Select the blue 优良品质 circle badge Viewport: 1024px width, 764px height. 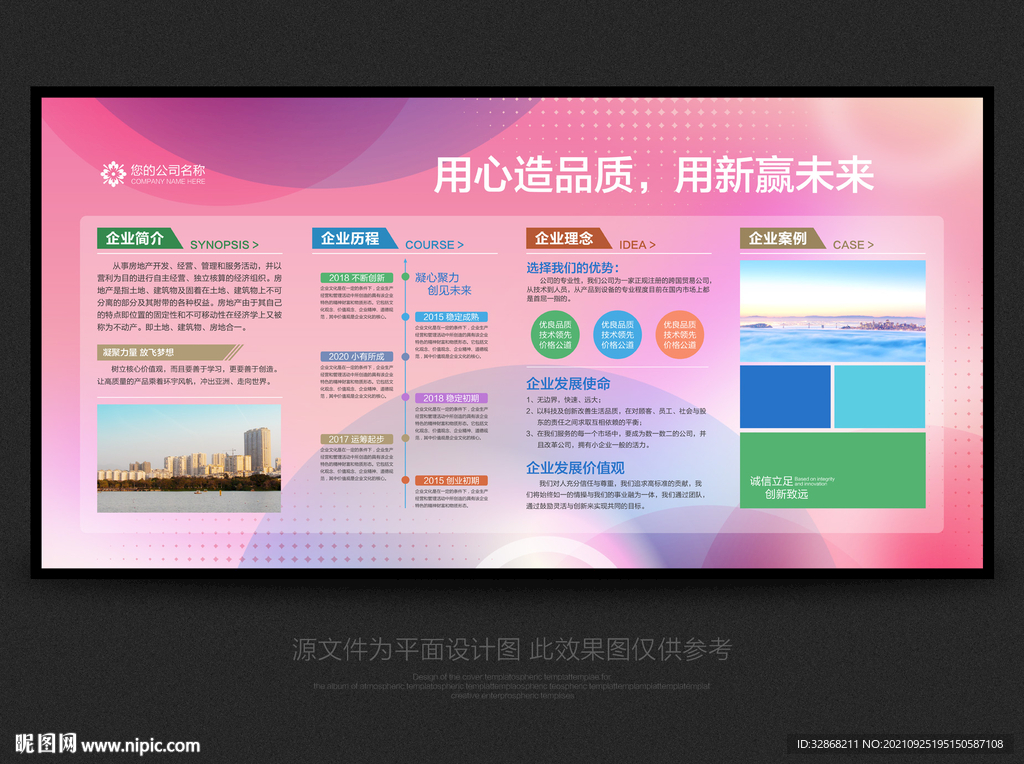[x=618, y=333]
